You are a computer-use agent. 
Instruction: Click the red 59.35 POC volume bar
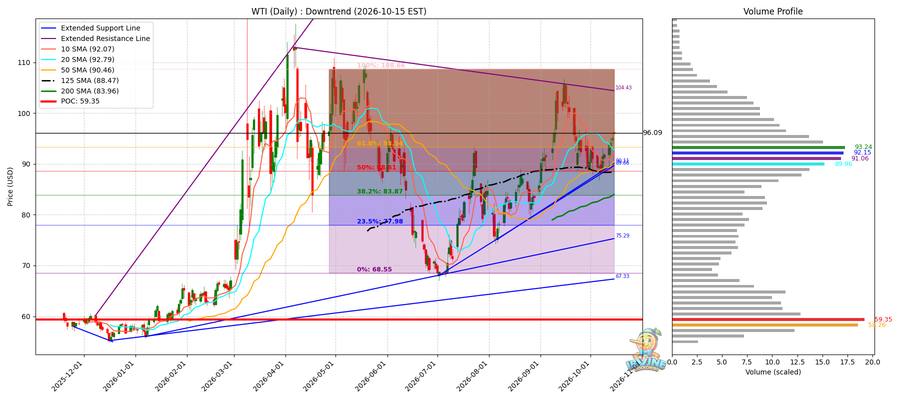pyautogui.click(x=768, y=319)
